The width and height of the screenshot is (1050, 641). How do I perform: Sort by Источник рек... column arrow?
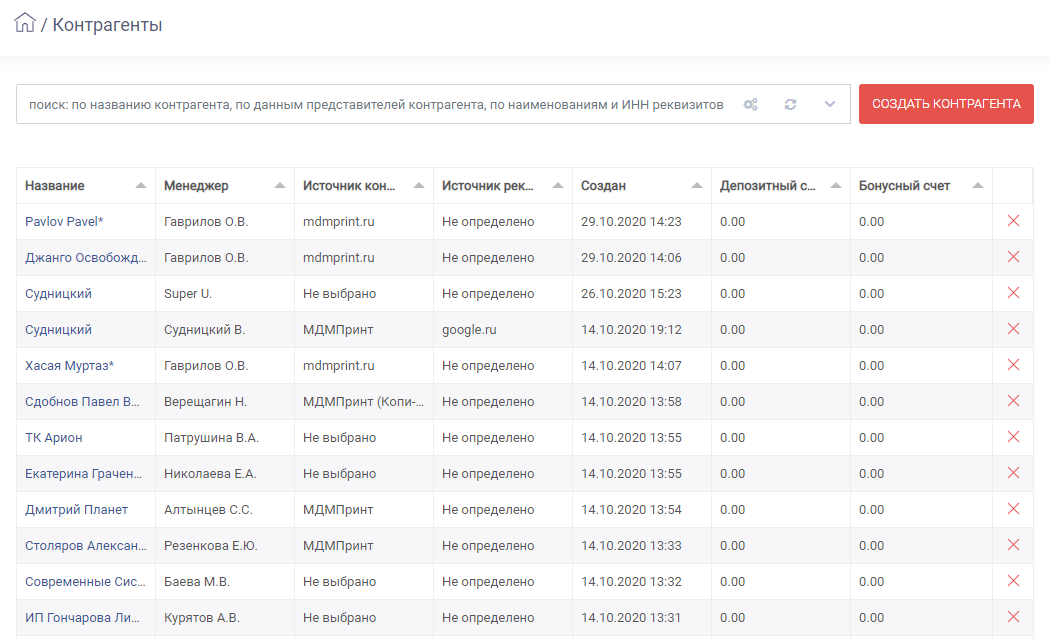point(558,186)
